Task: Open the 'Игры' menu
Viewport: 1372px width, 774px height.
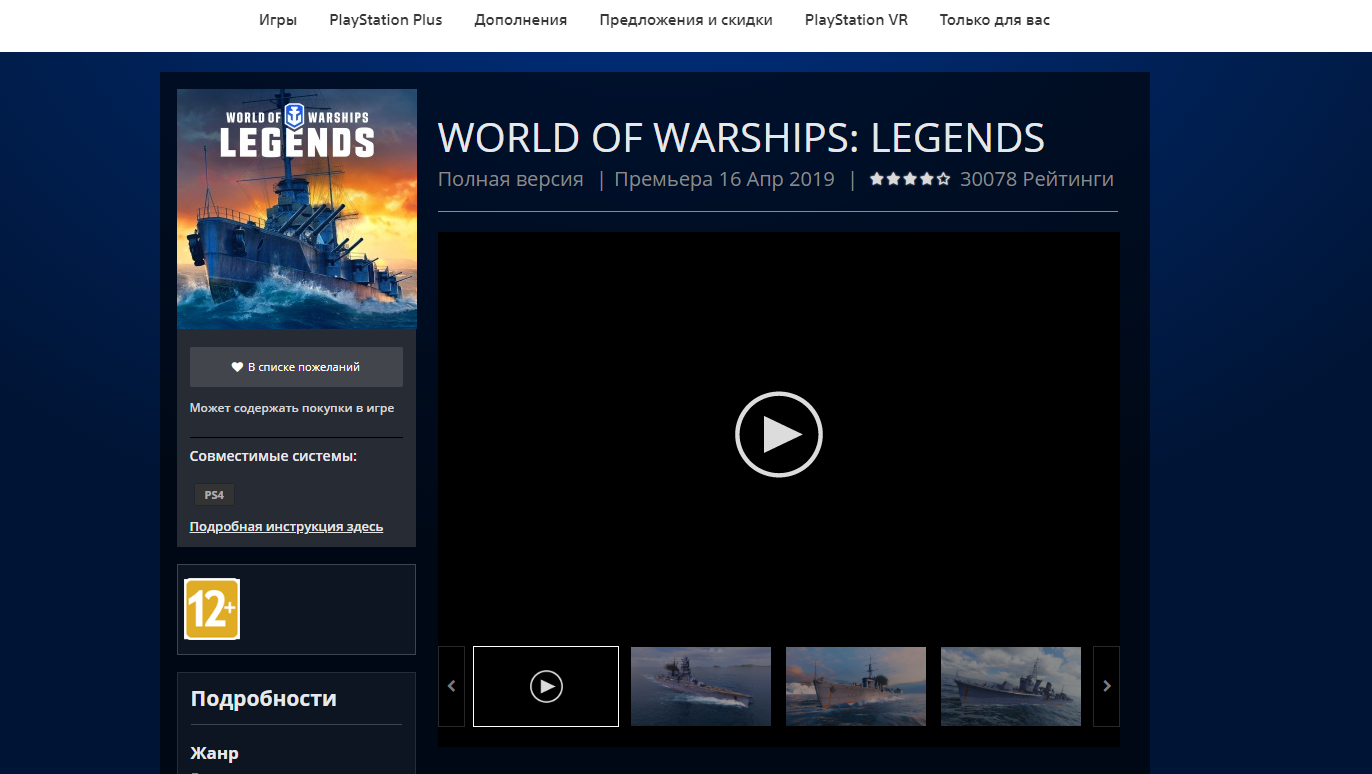Action: point(278,20)
